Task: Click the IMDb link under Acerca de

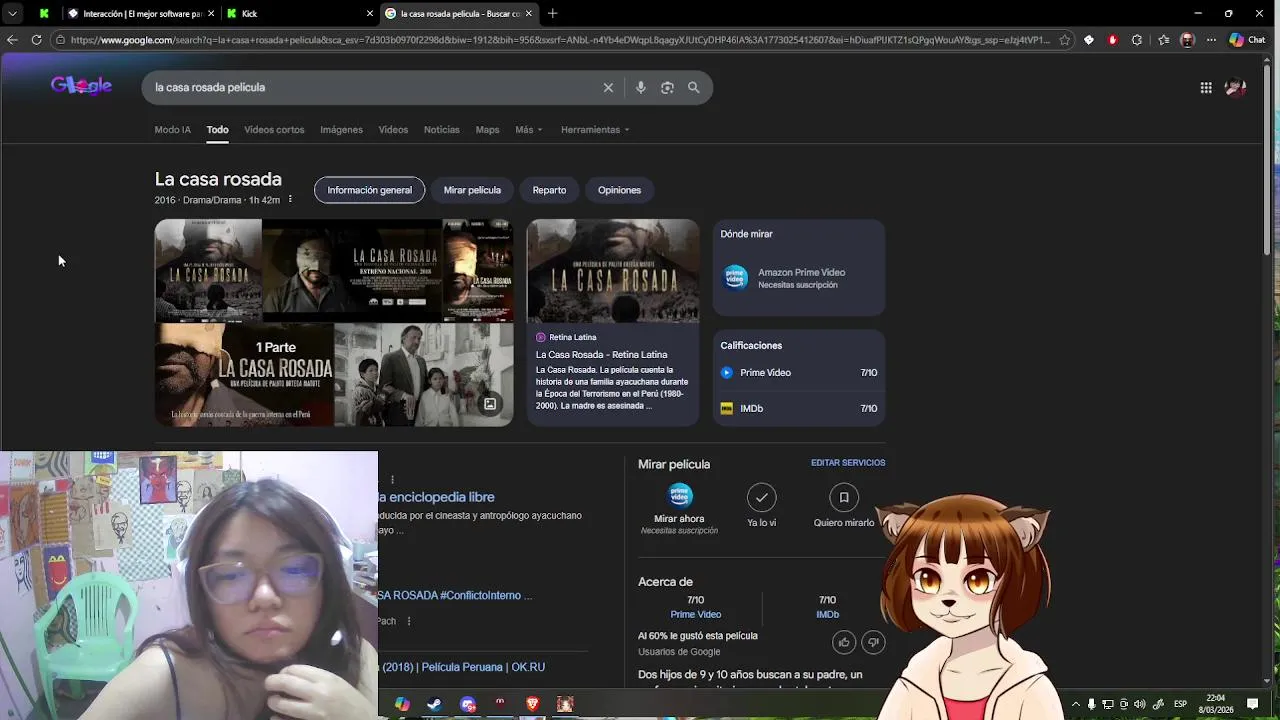Action: [x=827, y=614]
